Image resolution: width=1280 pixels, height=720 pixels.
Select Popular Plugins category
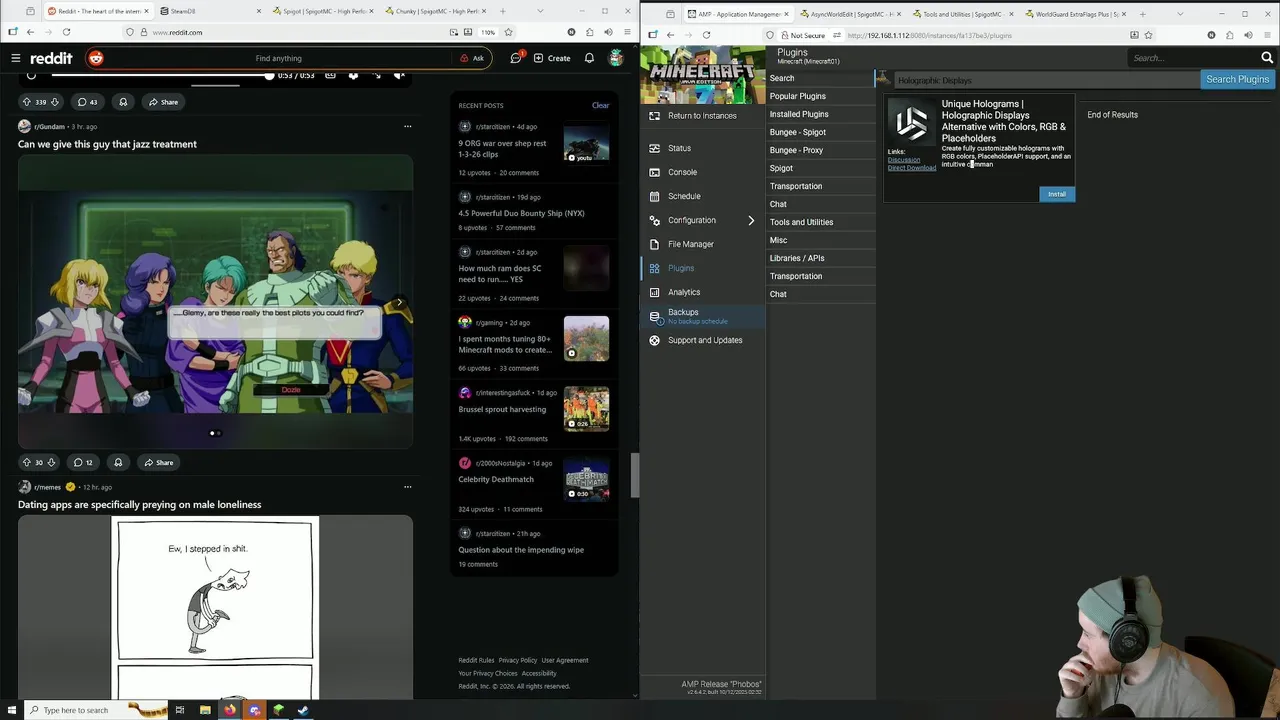[821, 96]
